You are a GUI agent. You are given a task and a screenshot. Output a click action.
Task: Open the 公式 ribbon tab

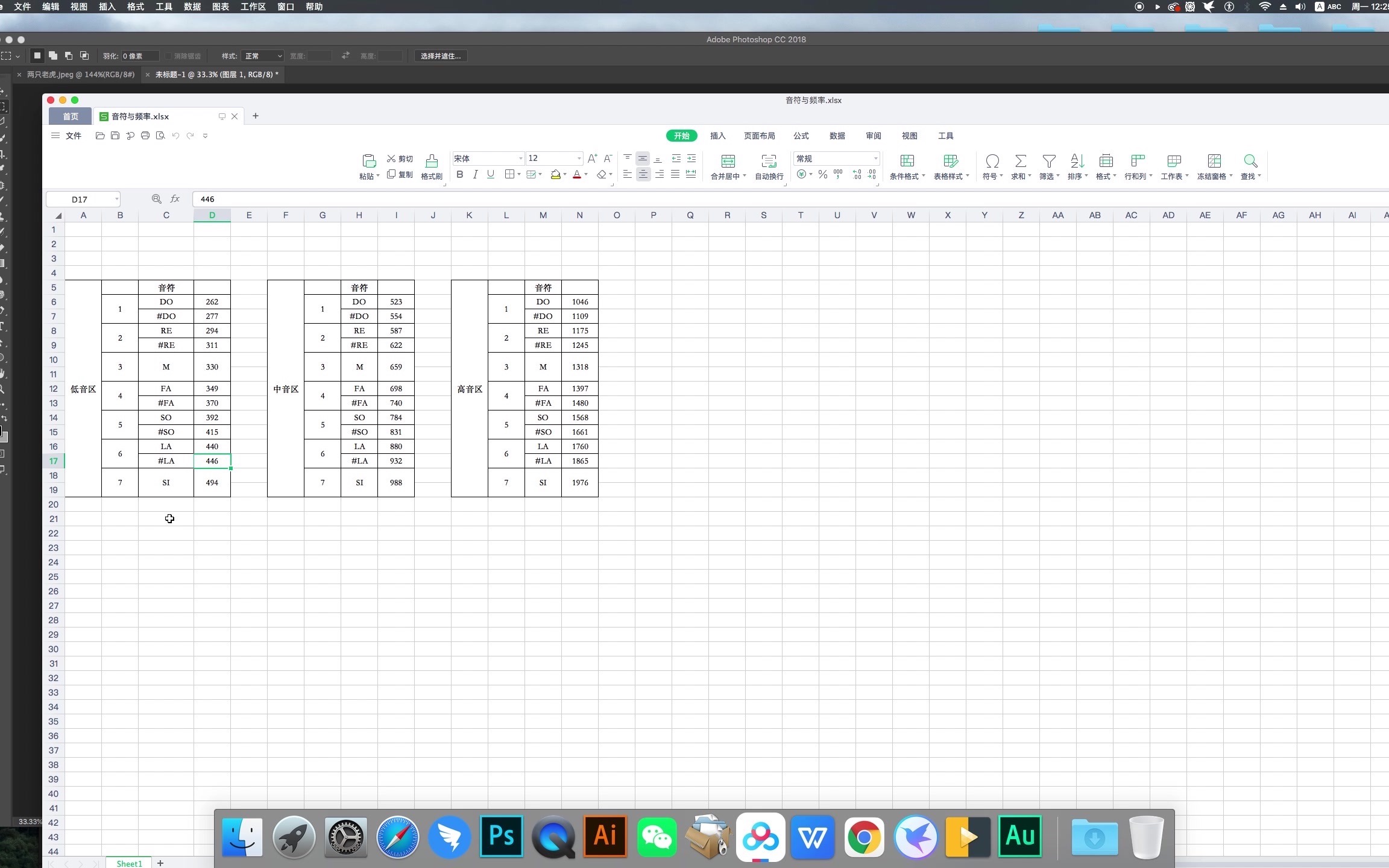pyautogui.click(x=801, y=136)
